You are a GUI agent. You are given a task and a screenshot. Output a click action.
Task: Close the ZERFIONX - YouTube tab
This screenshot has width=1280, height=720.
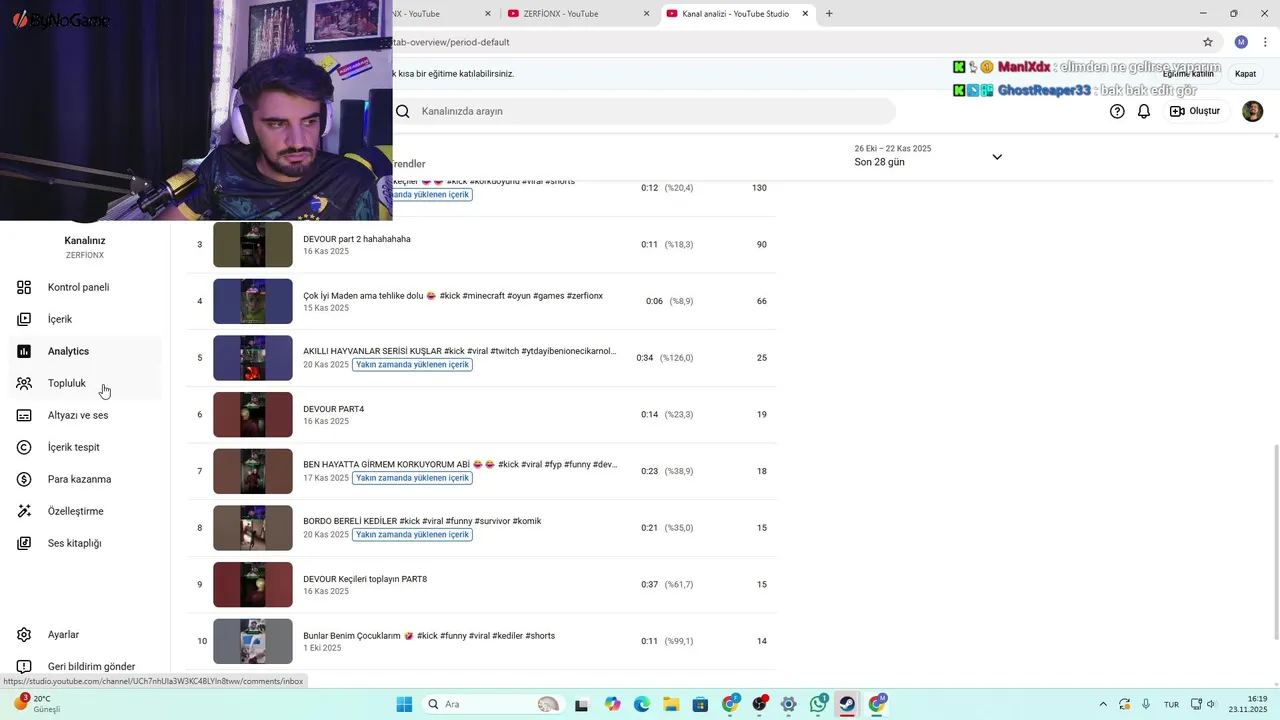pos(646,13)
